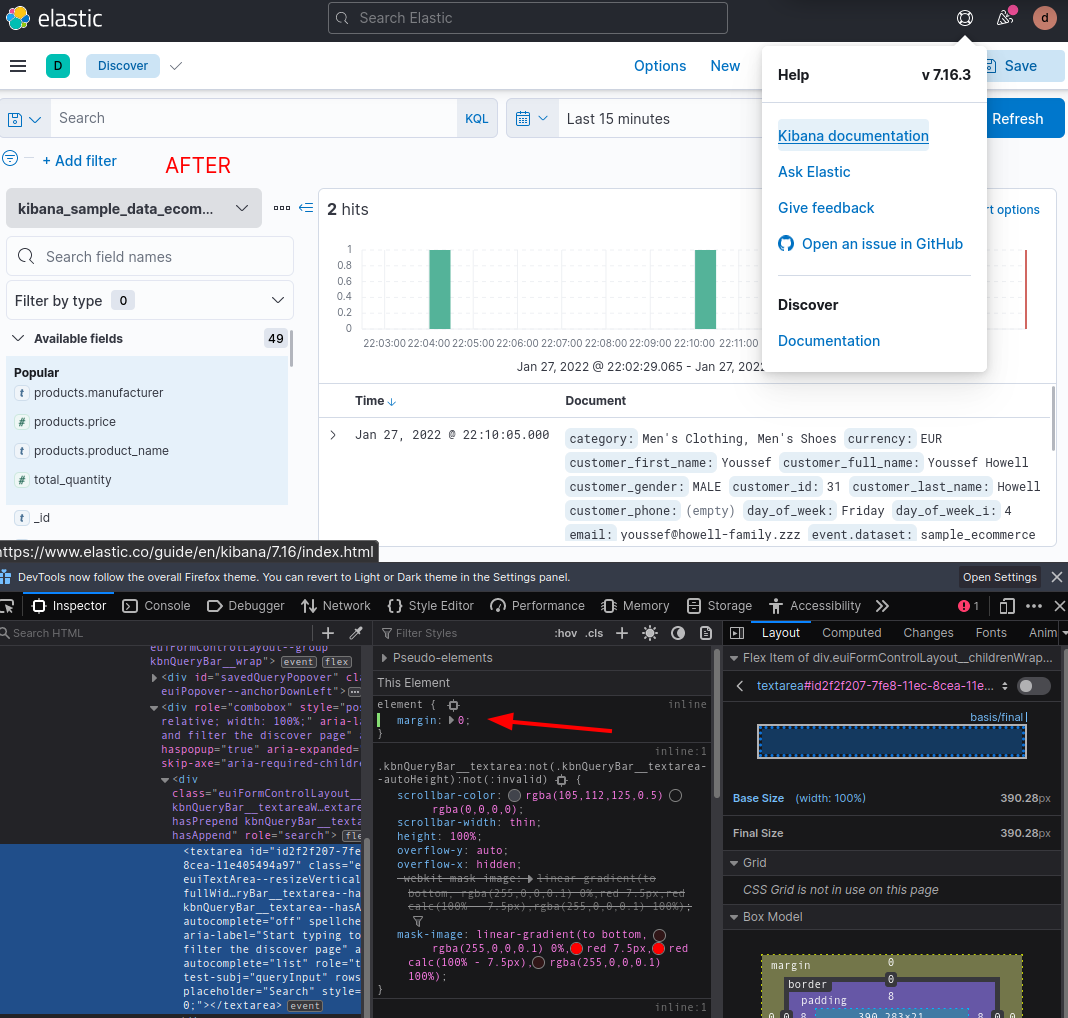Open the Elastic logo home link
1068x1018 pixels.
click(54, 18)
